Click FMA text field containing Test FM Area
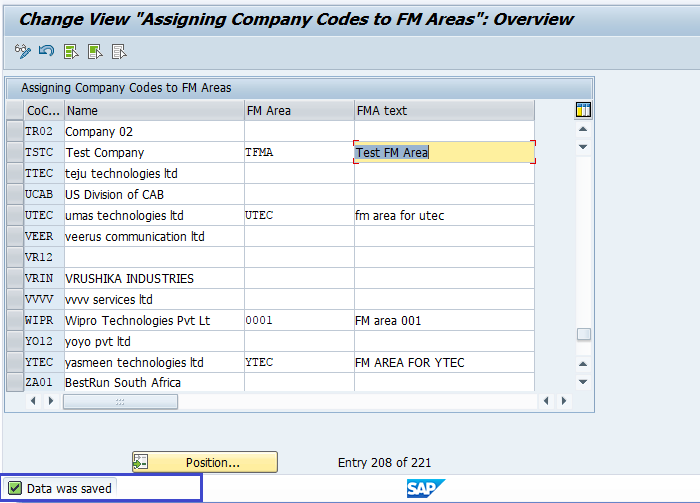Image resolution: width=700 pixels, height=503 pixels. (x=443, y=153)
